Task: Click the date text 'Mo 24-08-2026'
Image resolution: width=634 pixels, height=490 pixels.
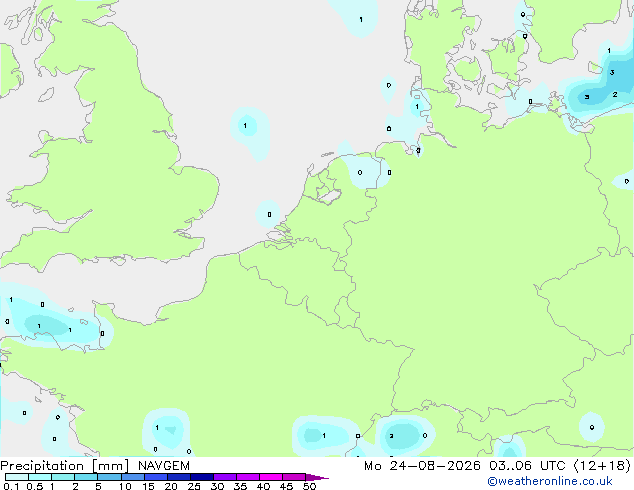Action: (422, 466)
